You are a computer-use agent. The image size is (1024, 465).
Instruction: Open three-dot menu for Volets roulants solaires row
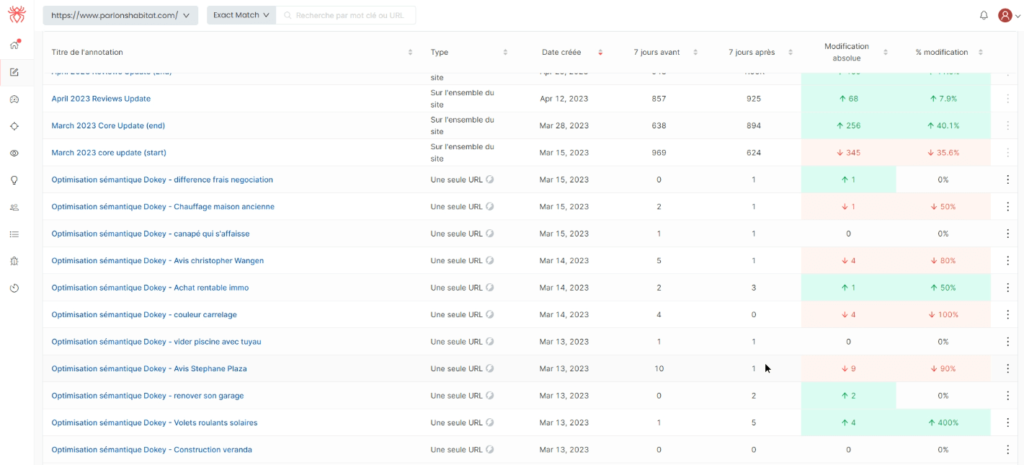[1008, 423]
